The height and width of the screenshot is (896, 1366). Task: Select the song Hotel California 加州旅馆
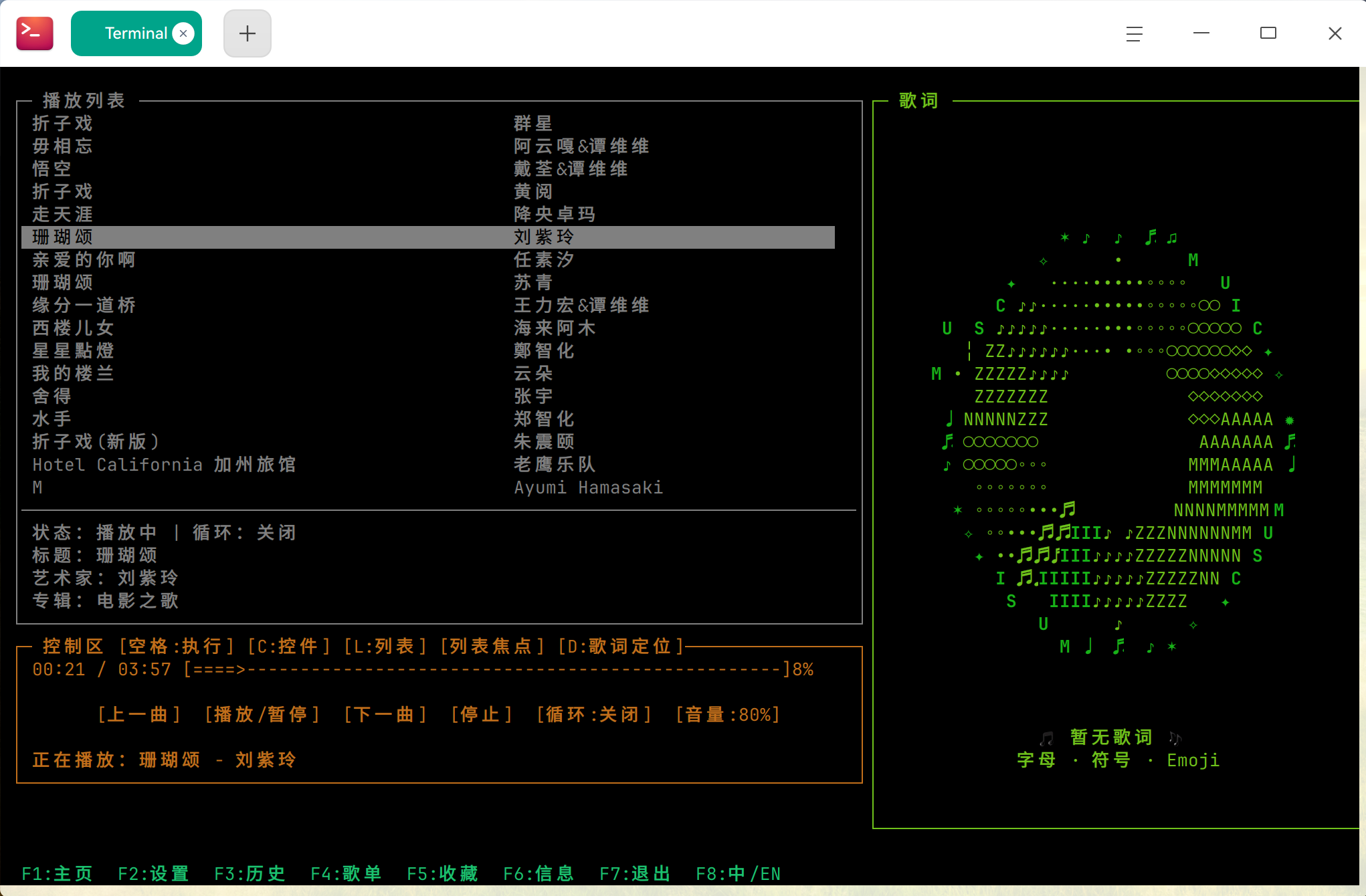[x=165, y=464]
